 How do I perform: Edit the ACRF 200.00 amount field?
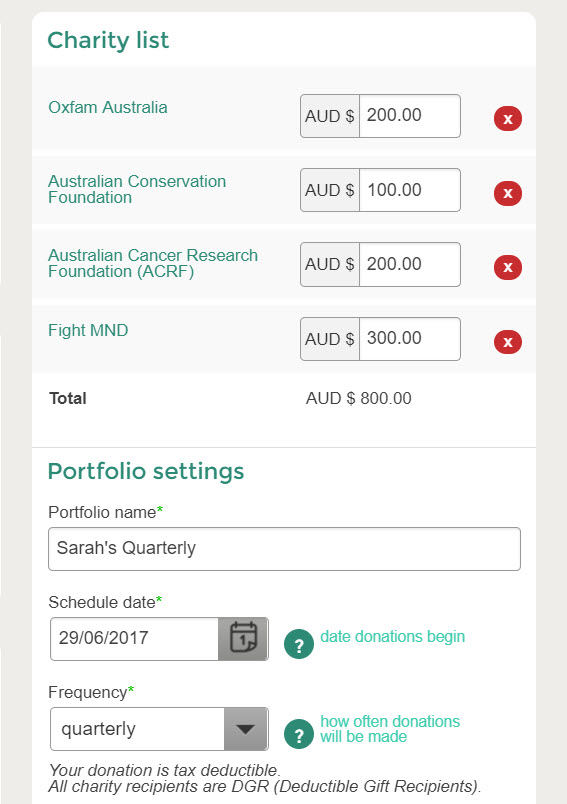point(410,265)
